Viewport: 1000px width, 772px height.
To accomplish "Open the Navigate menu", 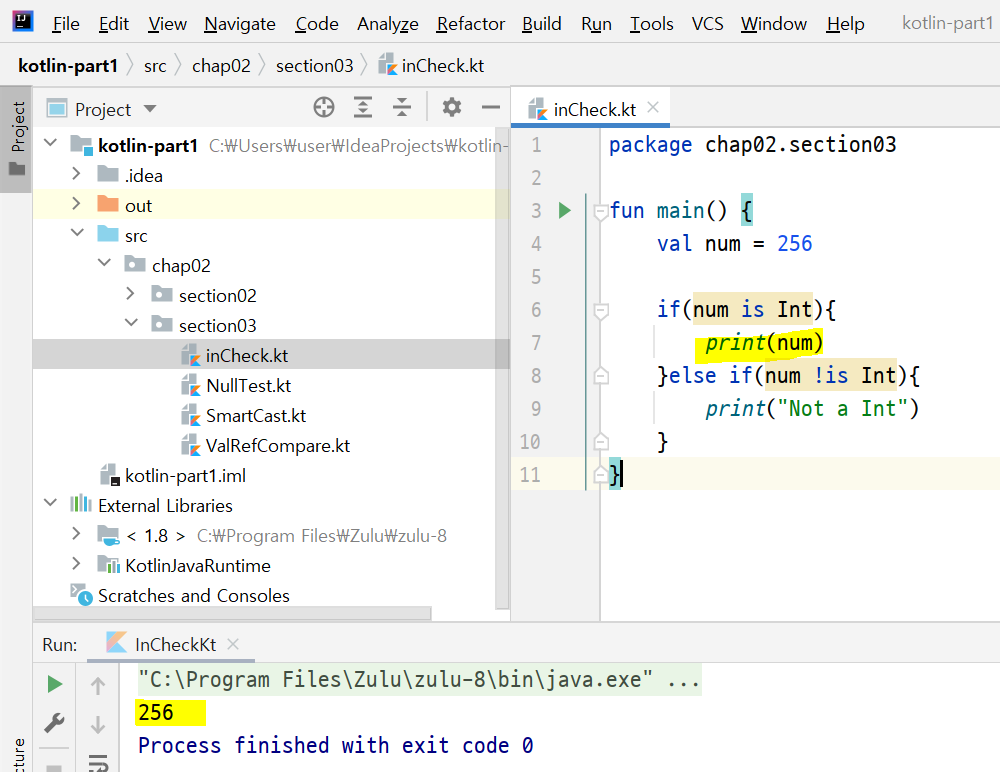I will click(x=240, y=24).
